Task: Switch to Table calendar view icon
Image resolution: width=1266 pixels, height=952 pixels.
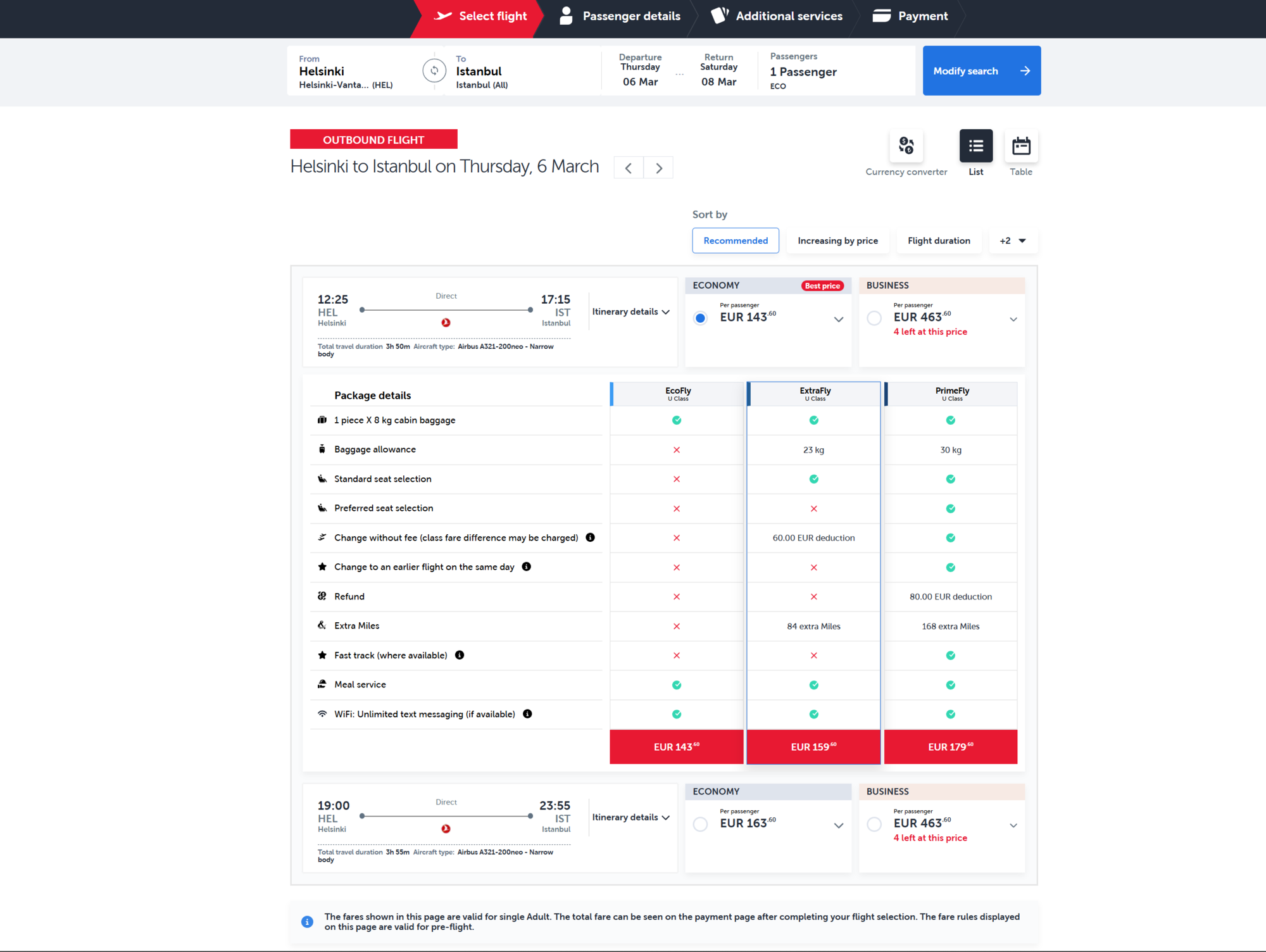Action: (x=1020, y=146)
